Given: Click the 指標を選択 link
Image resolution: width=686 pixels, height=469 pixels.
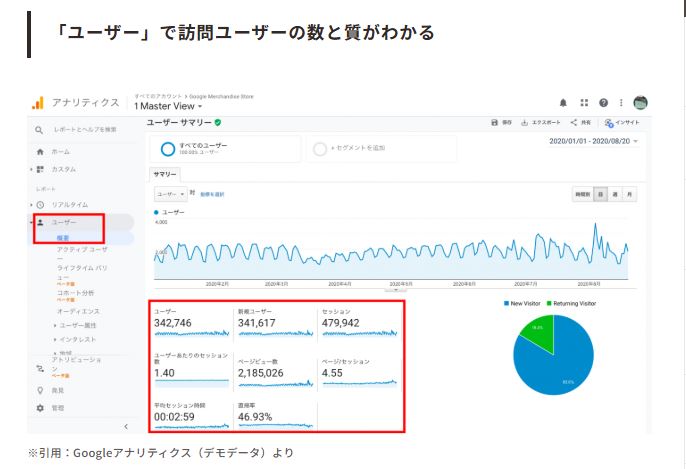Looking at the screenshot, I should (212, 193).
